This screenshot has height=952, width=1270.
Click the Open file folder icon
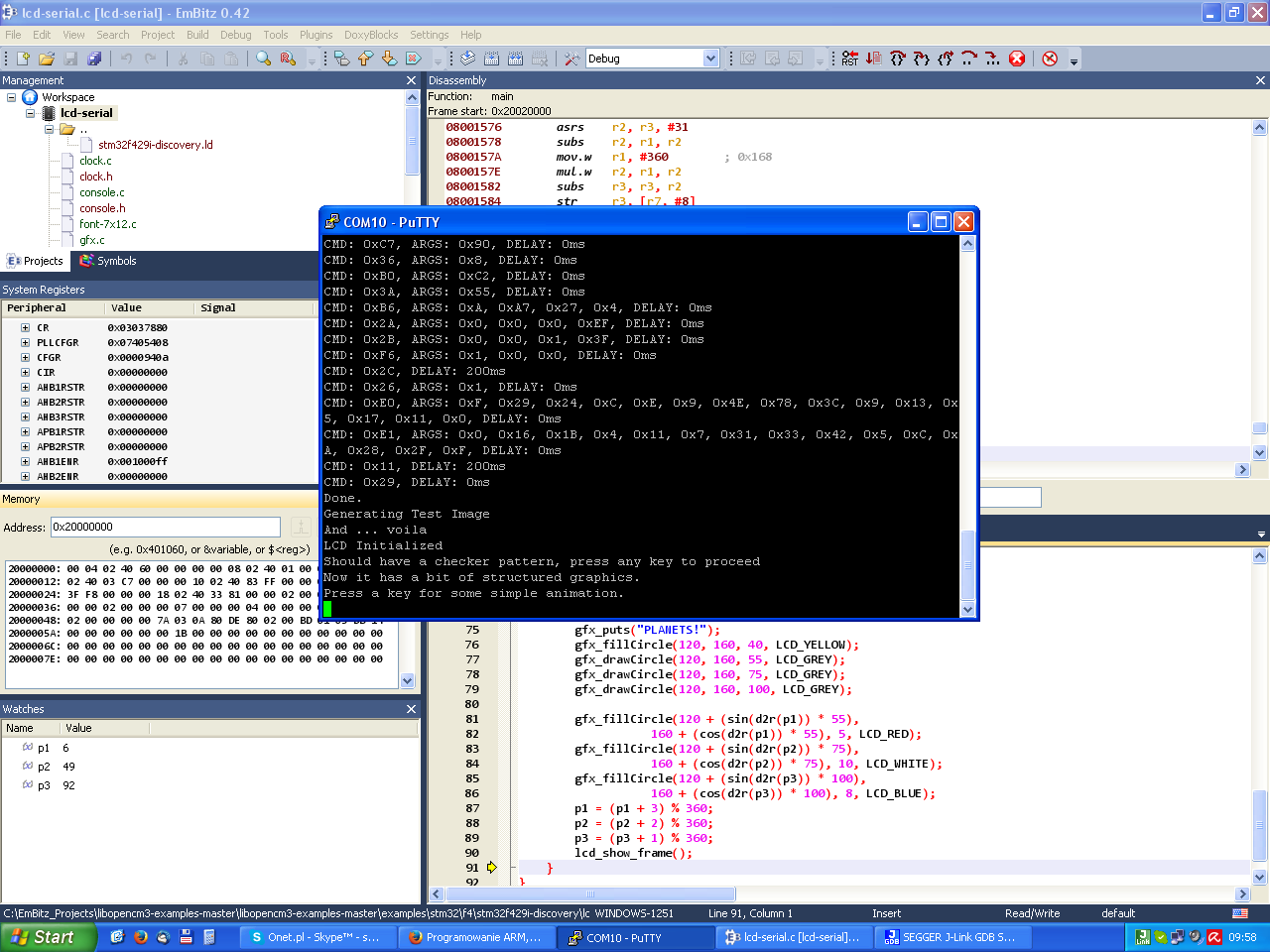point(47,59)
